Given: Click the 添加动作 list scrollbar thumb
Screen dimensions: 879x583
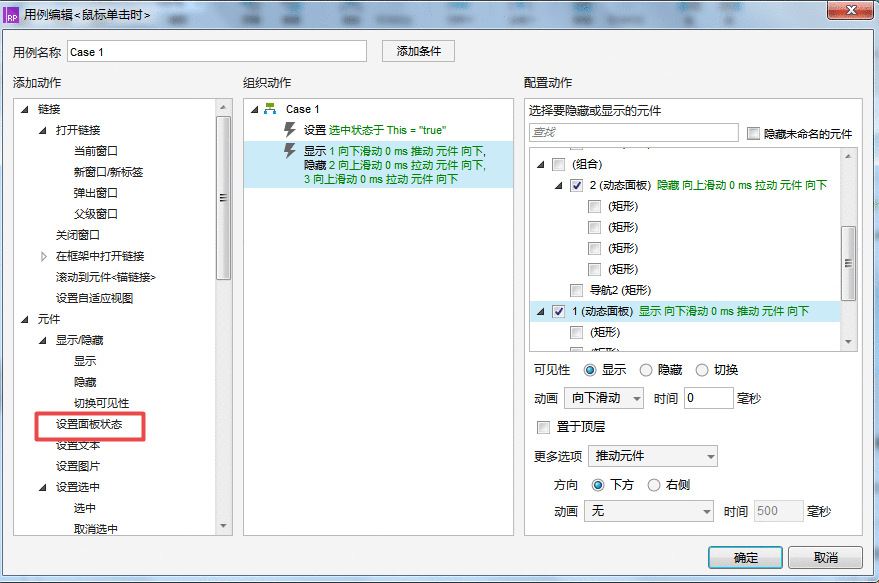Looking at the screenshot, I should pyautogui.click(x=223, y=198).
